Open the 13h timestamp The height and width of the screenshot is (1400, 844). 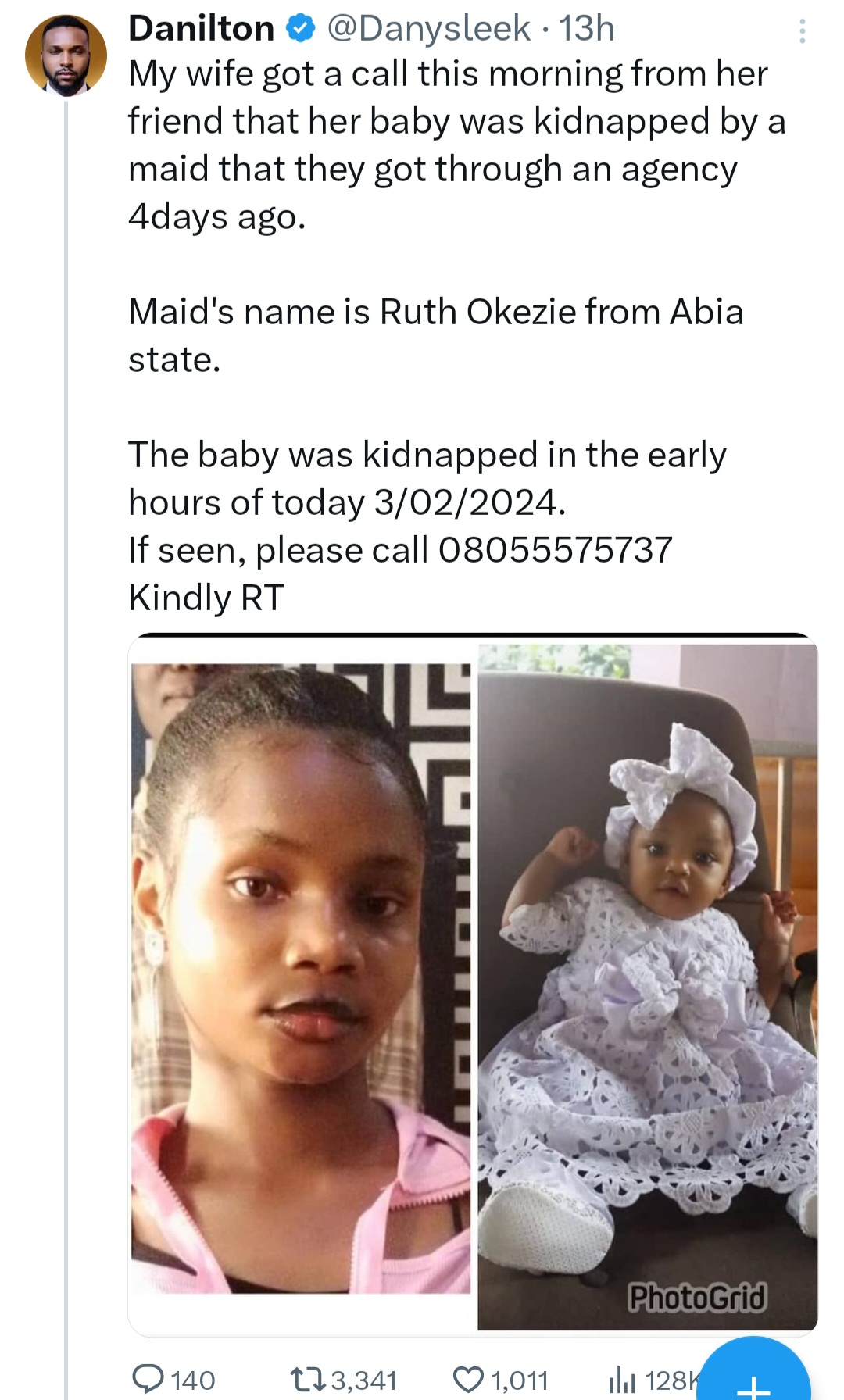586,29
